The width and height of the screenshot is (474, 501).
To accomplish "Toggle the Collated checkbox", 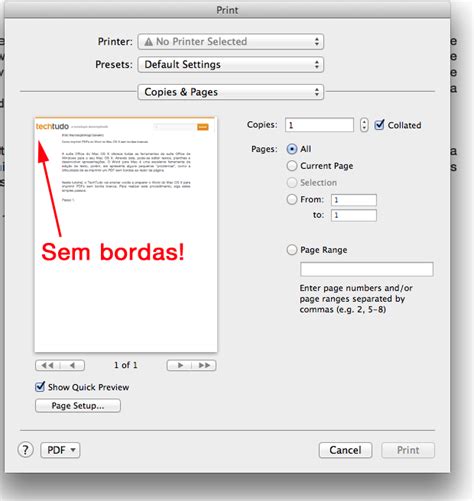I will [379, 125].
